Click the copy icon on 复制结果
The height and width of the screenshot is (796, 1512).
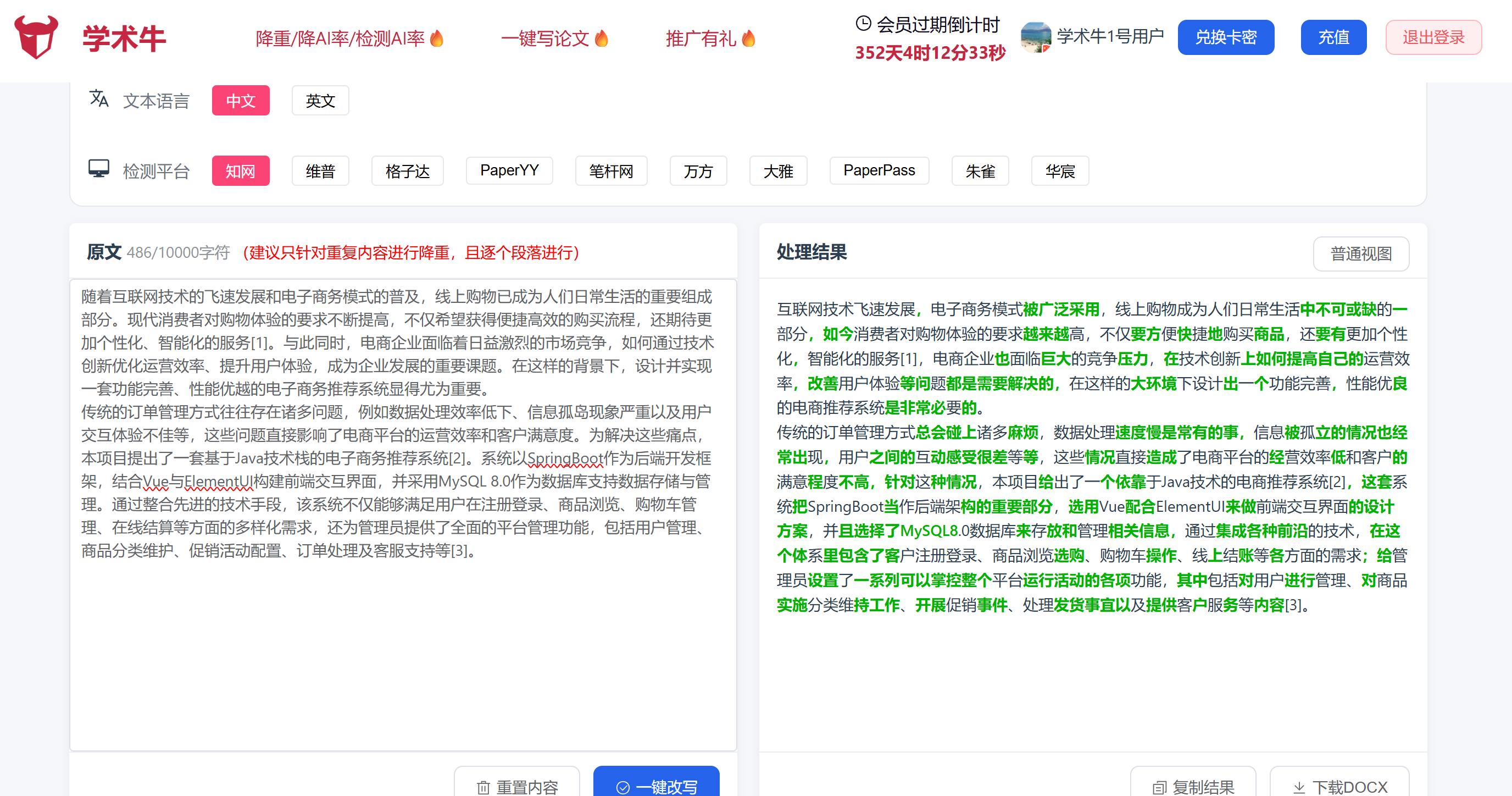(1160, 787)
